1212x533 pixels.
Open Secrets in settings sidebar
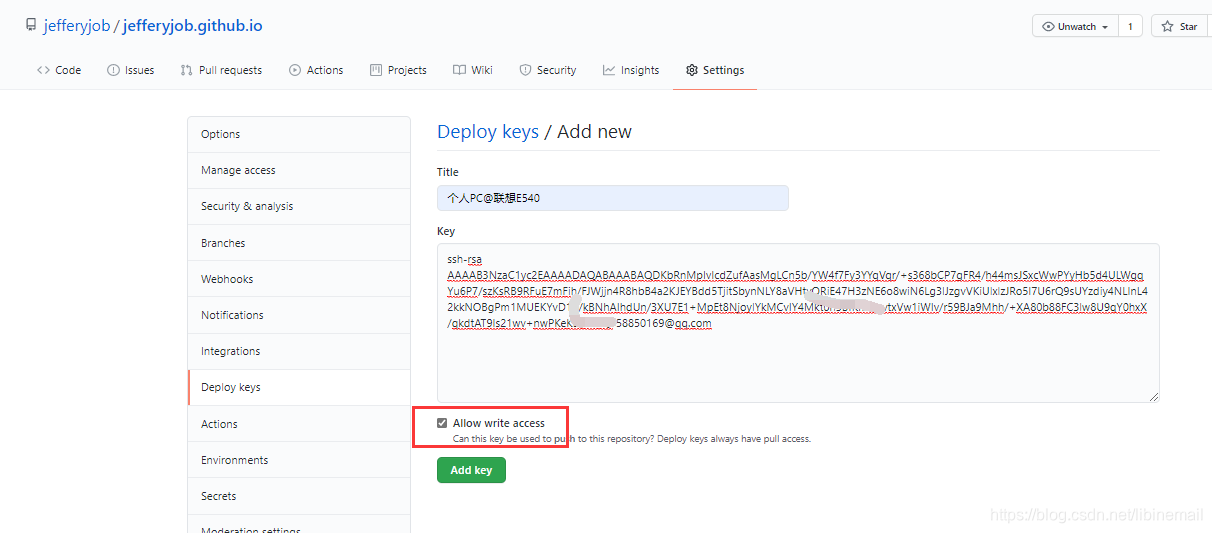coord(299,496)
